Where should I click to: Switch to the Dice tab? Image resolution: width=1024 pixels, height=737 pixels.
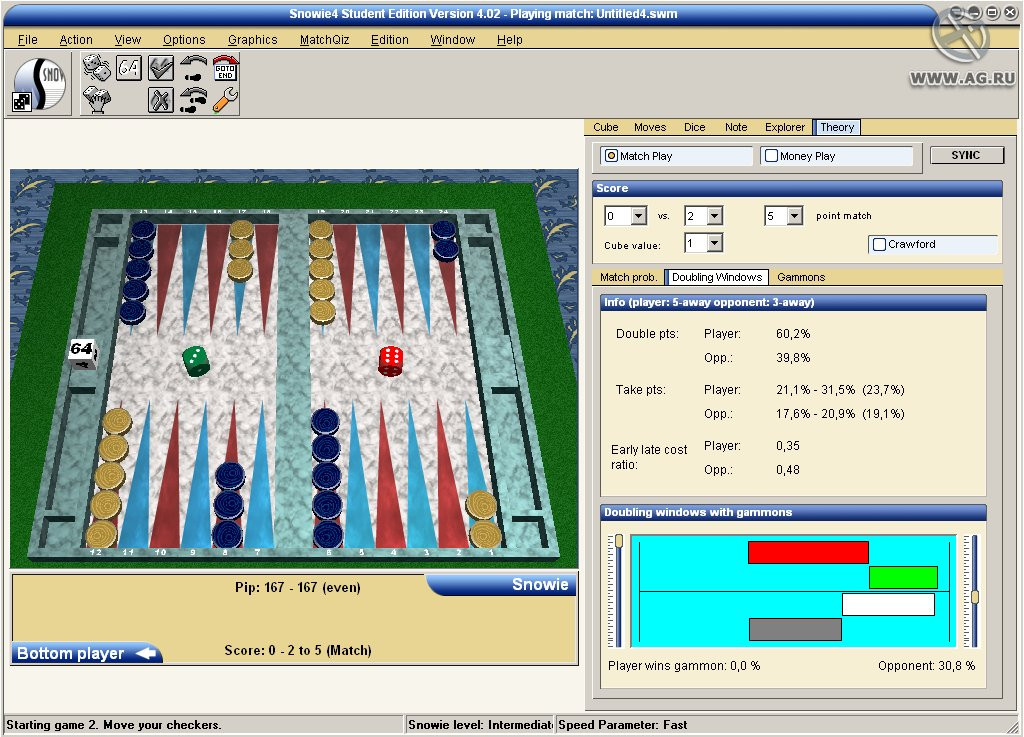694,127
